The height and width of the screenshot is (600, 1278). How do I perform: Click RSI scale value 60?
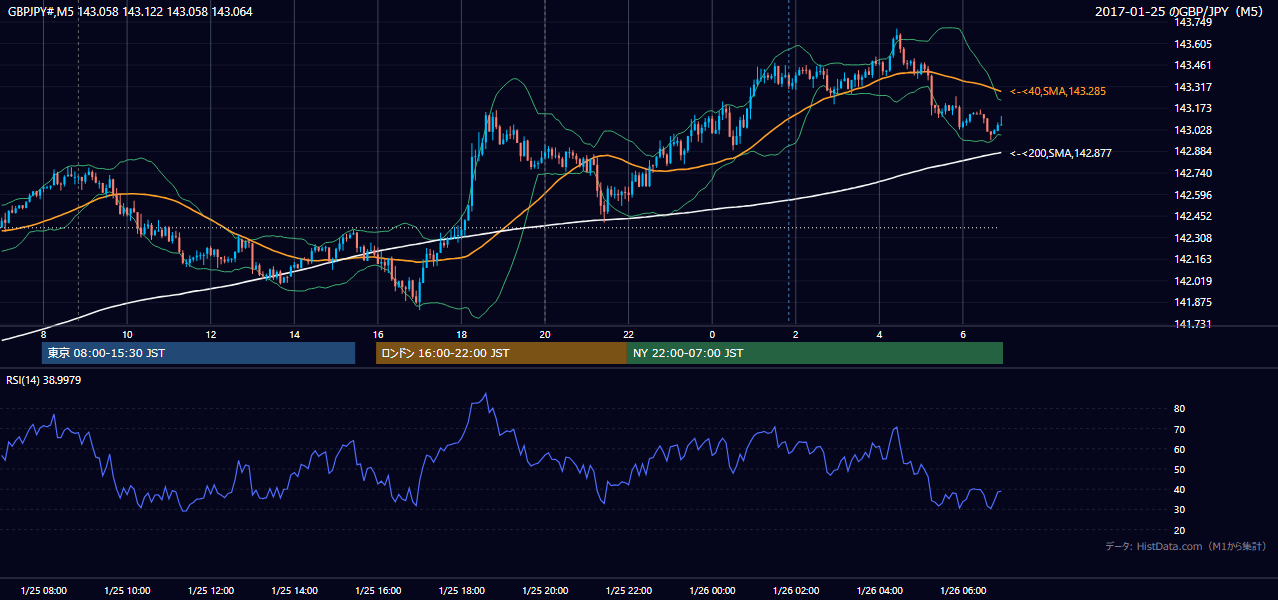(1180, 449)
